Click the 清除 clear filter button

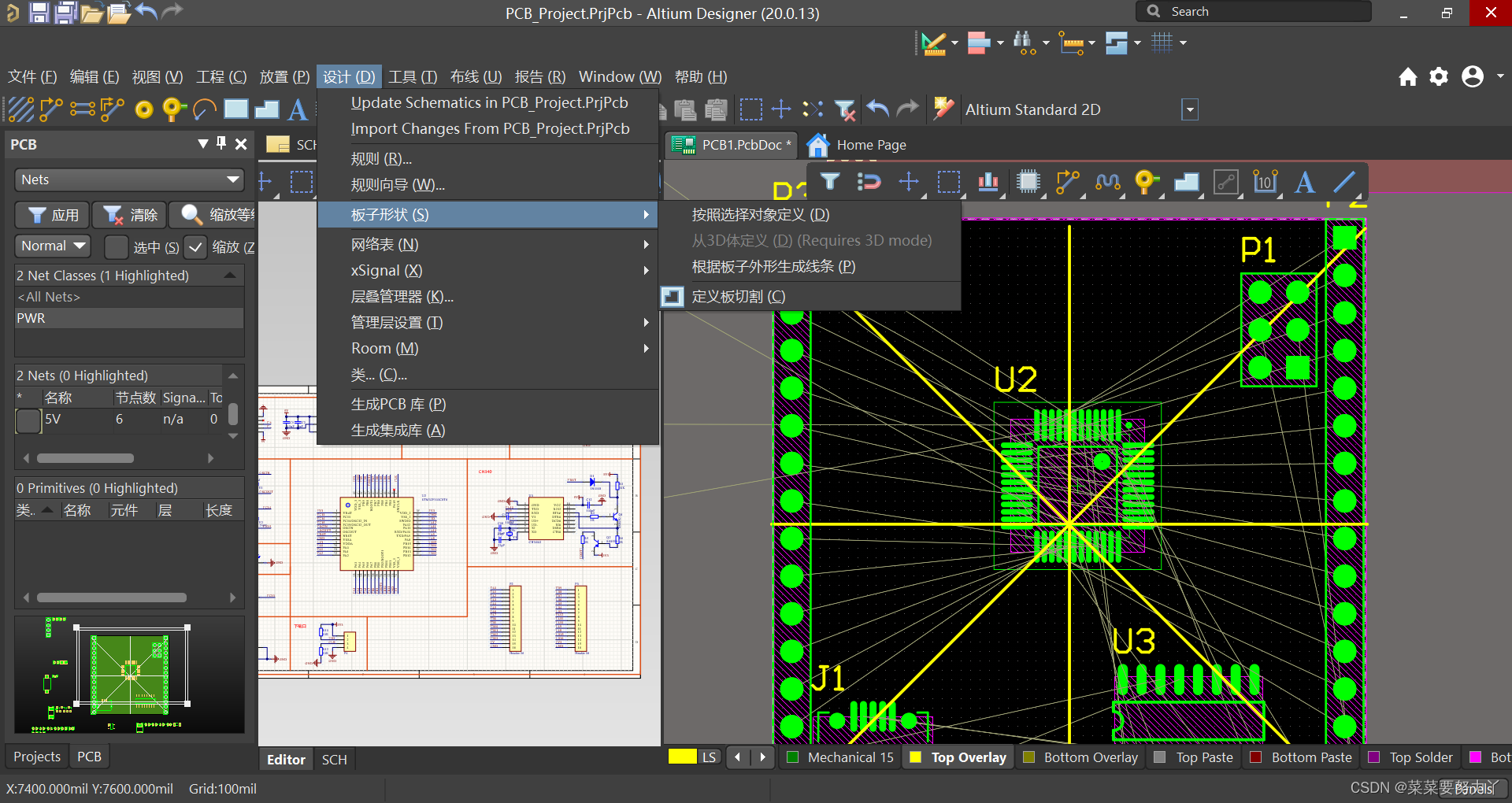131,215
